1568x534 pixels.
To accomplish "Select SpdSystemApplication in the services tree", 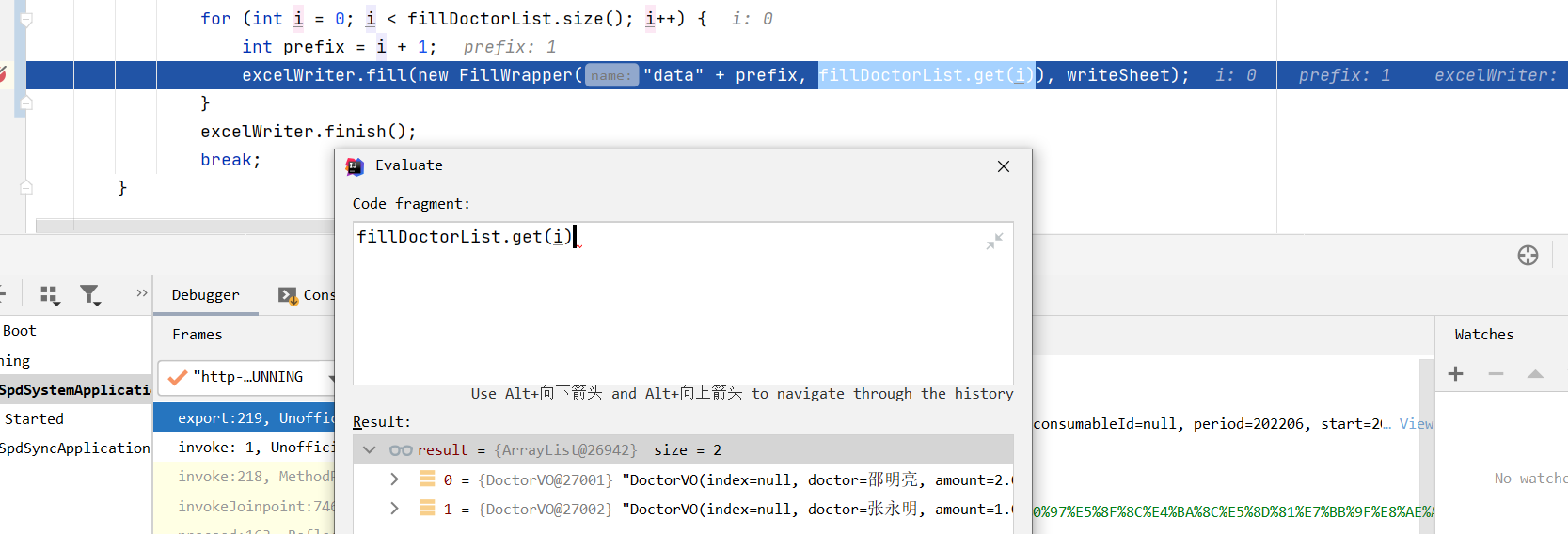I will point(75,390).
